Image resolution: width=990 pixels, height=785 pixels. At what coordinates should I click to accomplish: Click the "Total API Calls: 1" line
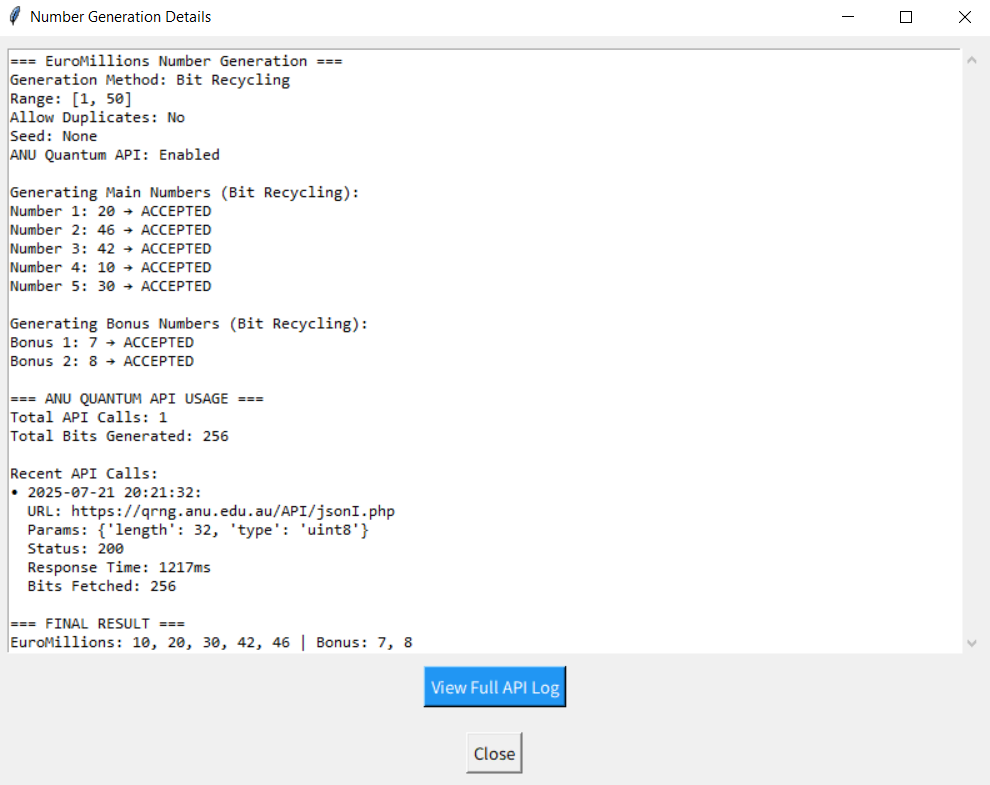[88, 417]
